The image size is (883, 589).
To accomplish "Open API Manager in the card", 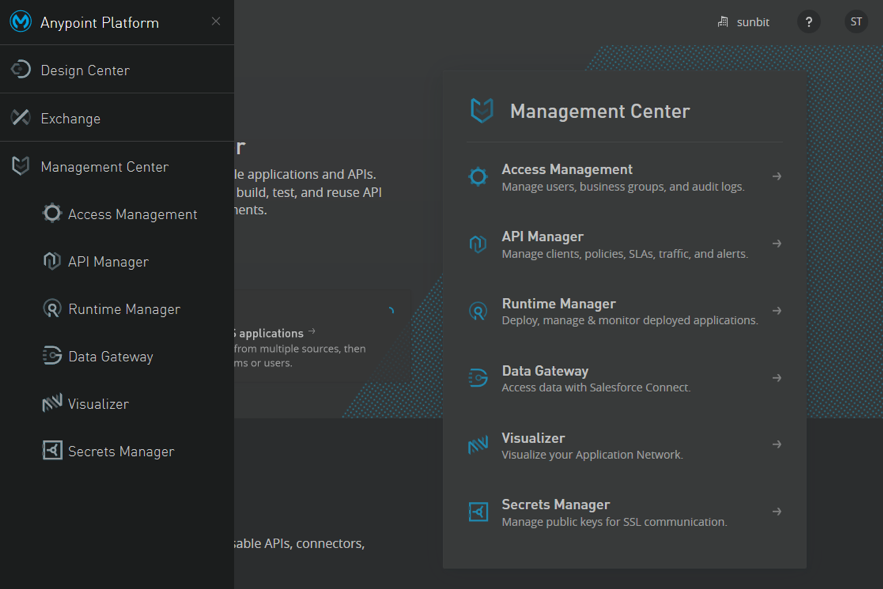I will pyautogui.click(x=543, y=237).
